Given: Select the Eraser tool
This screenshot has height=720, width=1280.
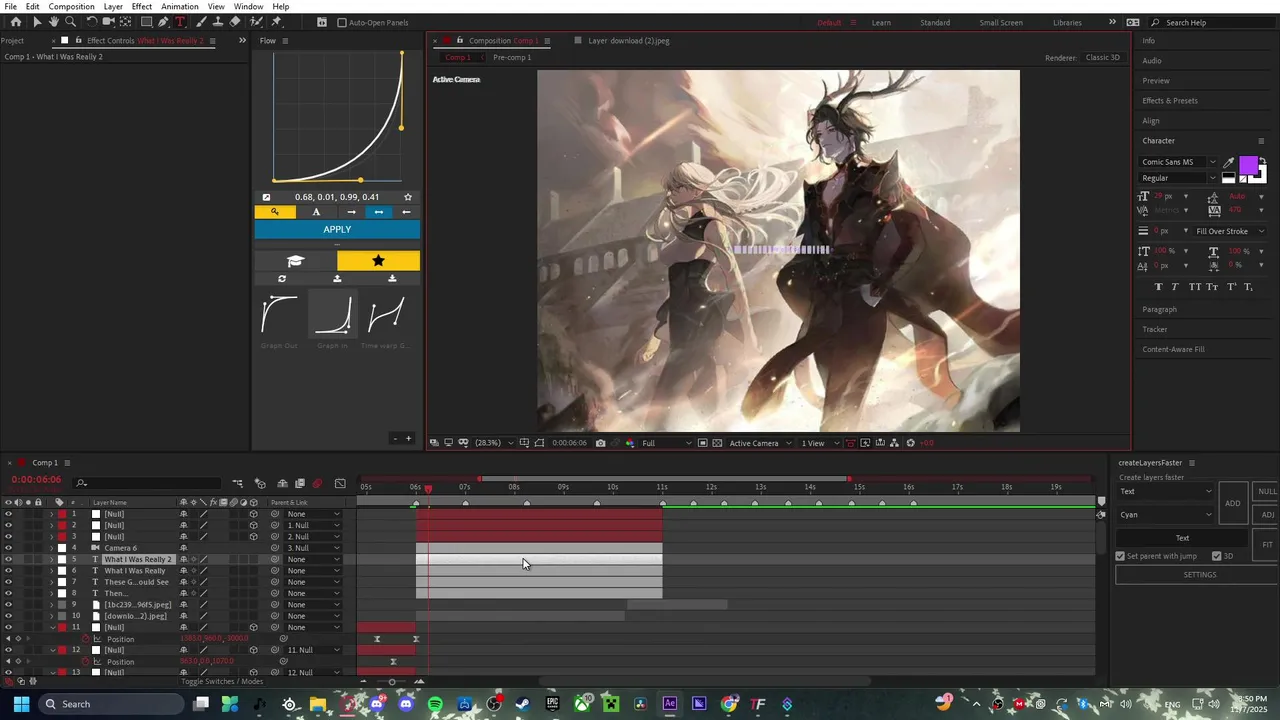Looking at the screenshot, I should tap(235, 22).
